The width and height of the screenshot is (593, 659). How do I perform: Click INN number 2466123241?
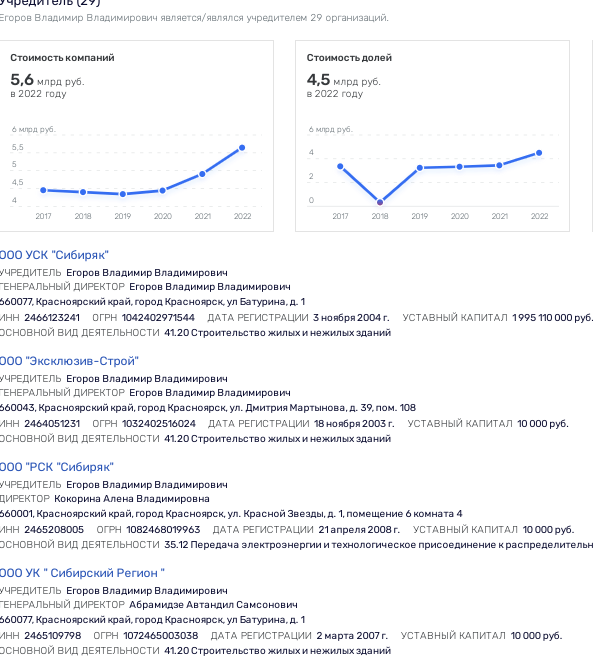52,317
